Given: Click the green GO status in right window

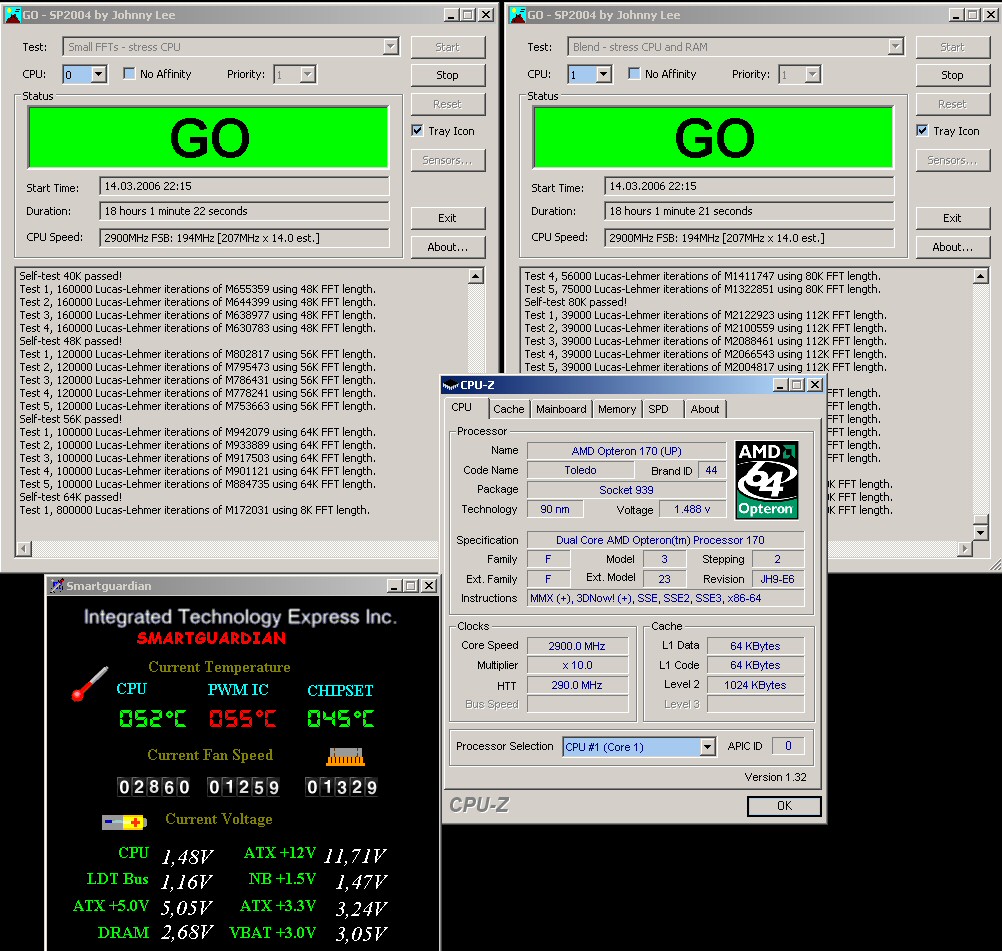Looking at the screenshot, I should pyautogui.click(x=713, y=137).
